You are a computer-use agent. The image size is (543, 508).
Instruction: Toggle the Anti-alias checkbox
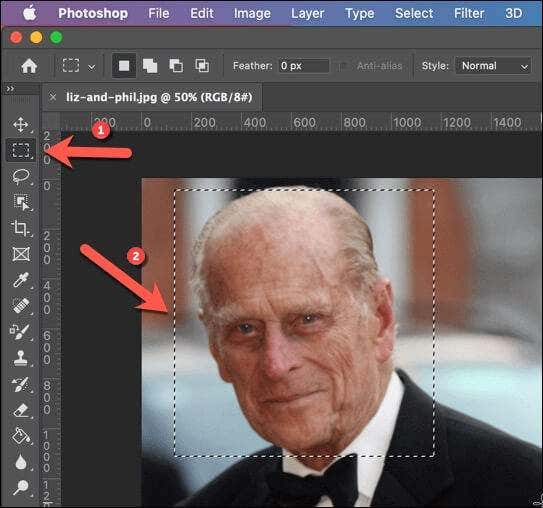tap(342, 66)
